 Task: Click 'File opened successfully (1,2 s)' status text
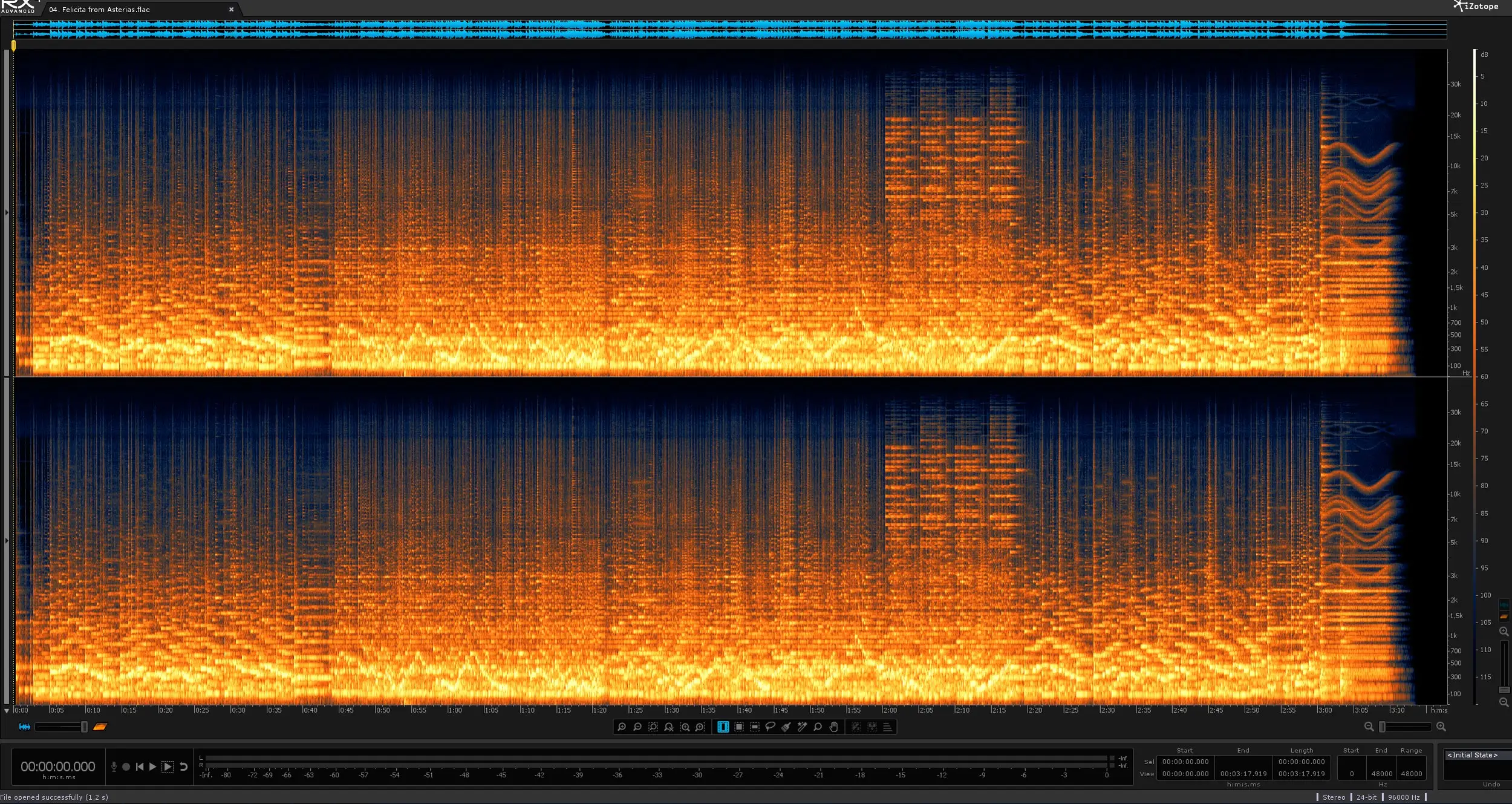[54, 797]
